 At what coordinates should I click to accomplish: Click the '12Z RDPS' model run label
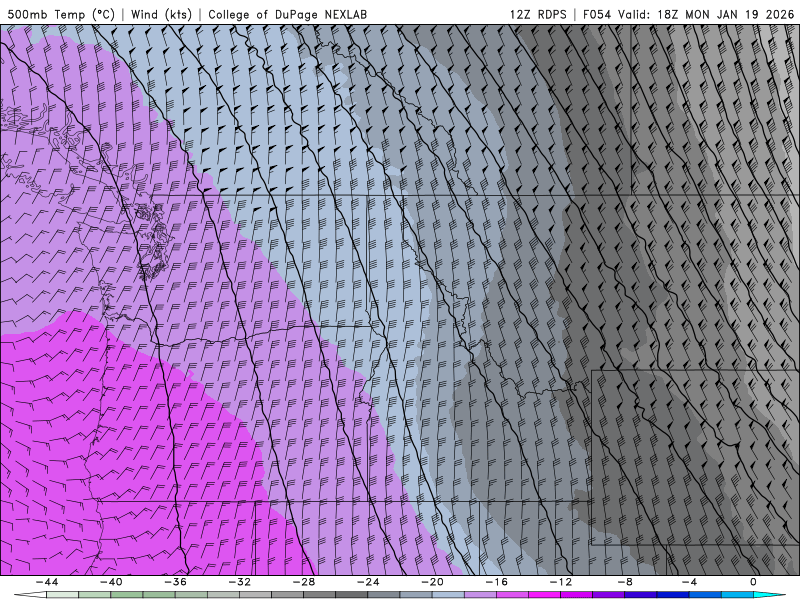(538, 14)
